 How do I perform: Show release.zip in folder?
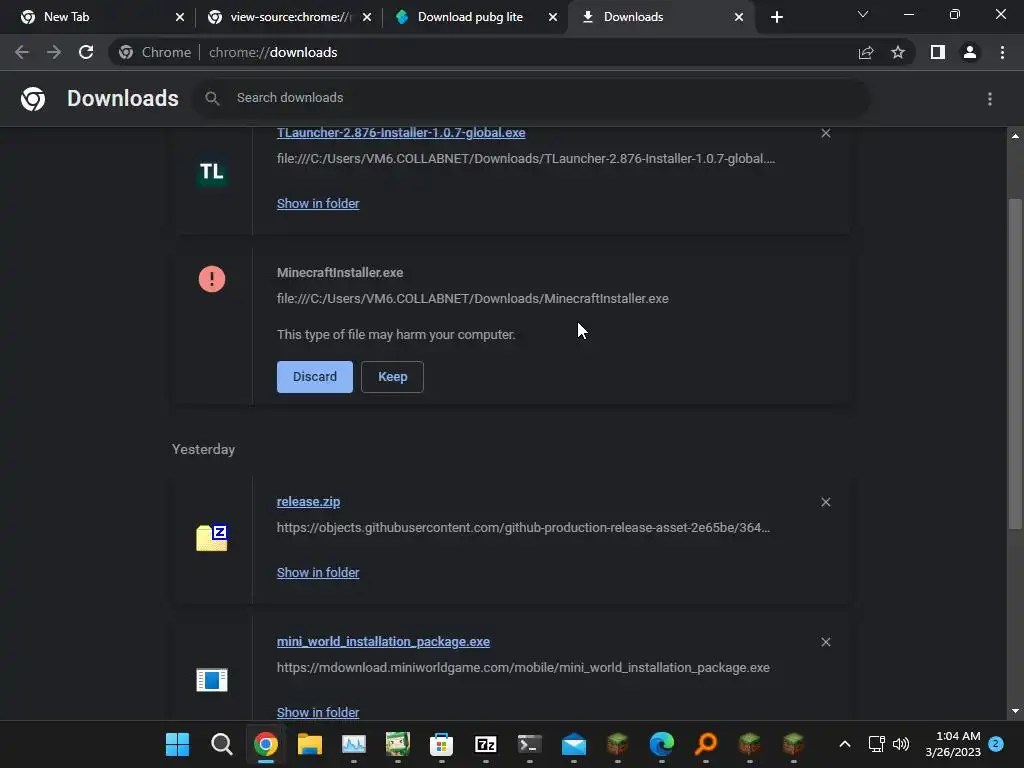coord(318,572)
